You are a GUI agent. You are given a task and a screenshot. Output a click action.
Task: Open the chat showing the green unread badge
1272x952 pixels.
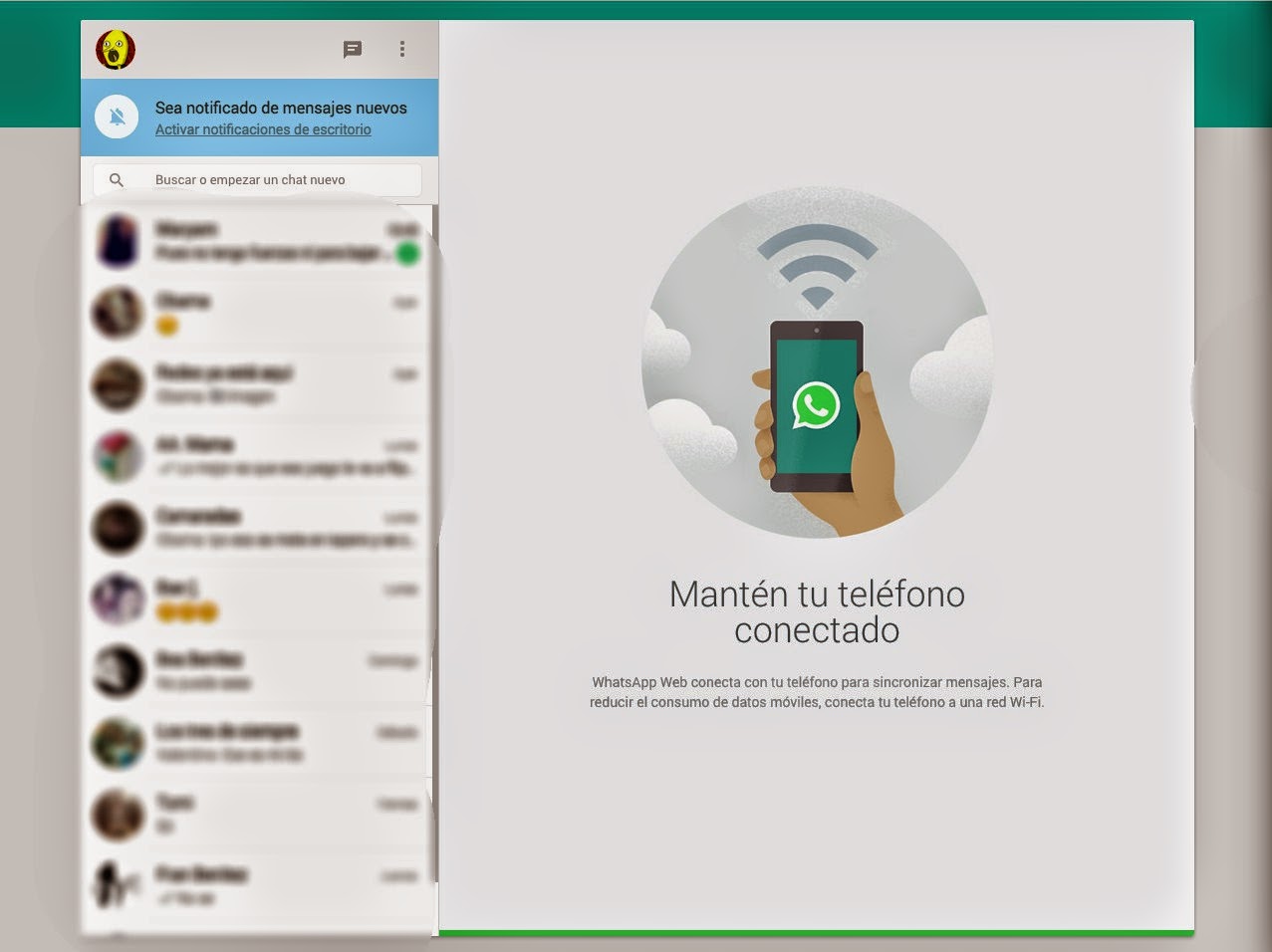click(x=257, y=241)
